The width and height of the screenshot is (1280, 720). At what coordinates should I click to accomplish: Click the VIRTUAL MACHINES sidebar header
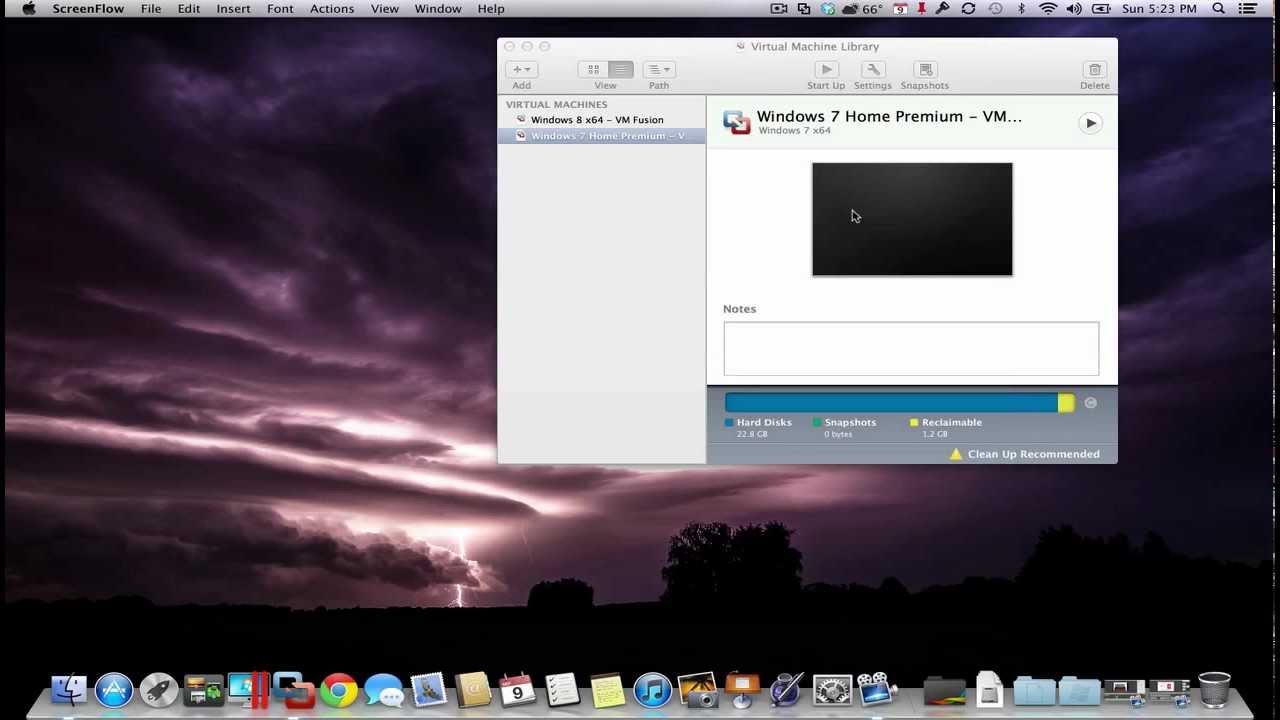pos(557,104)
